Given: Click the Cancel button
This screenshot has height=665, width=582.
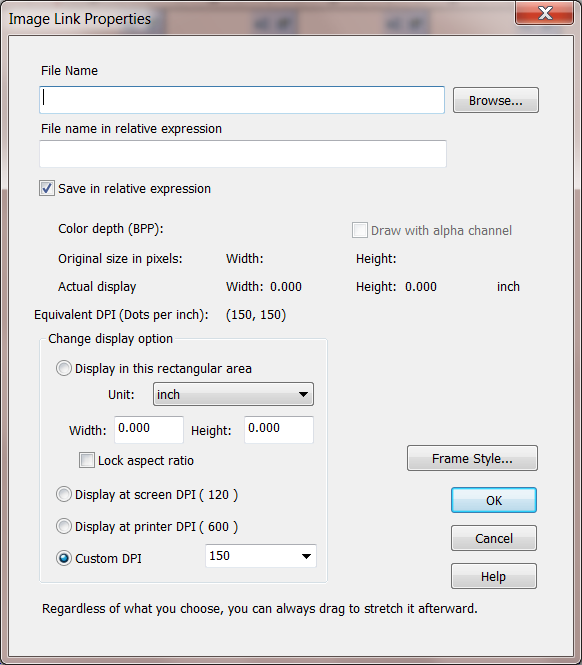Looking at the screenshot, I should pyautogui.click(x=494, y=538).
